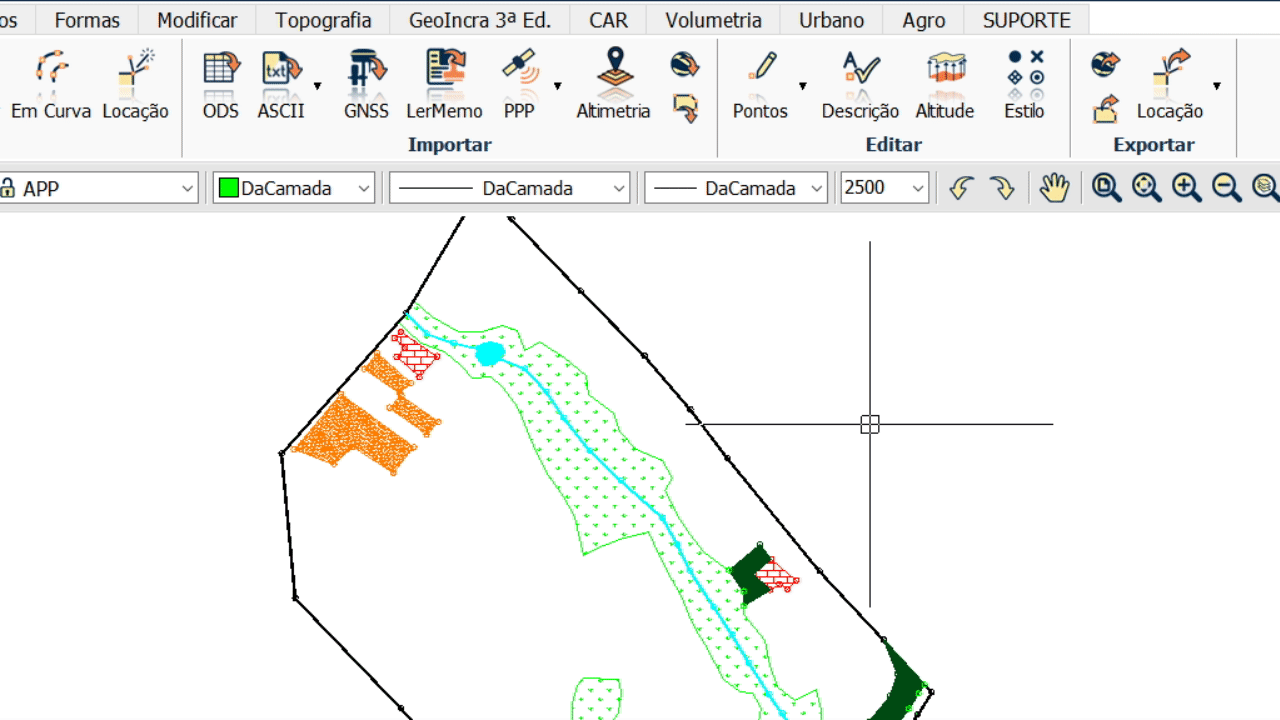The image size is (1280, 720).
Task: Click the PPP satellite icon
Action: click(519, 83)
